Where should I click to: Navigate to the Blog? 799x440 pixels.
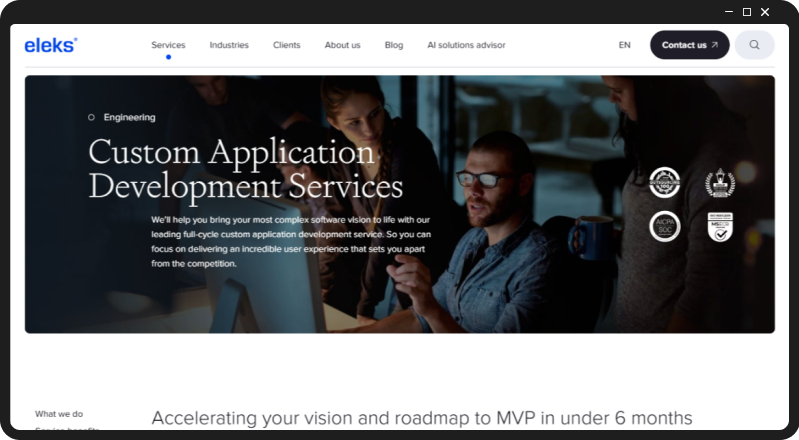pyautogui.click(x=394, y=45)
